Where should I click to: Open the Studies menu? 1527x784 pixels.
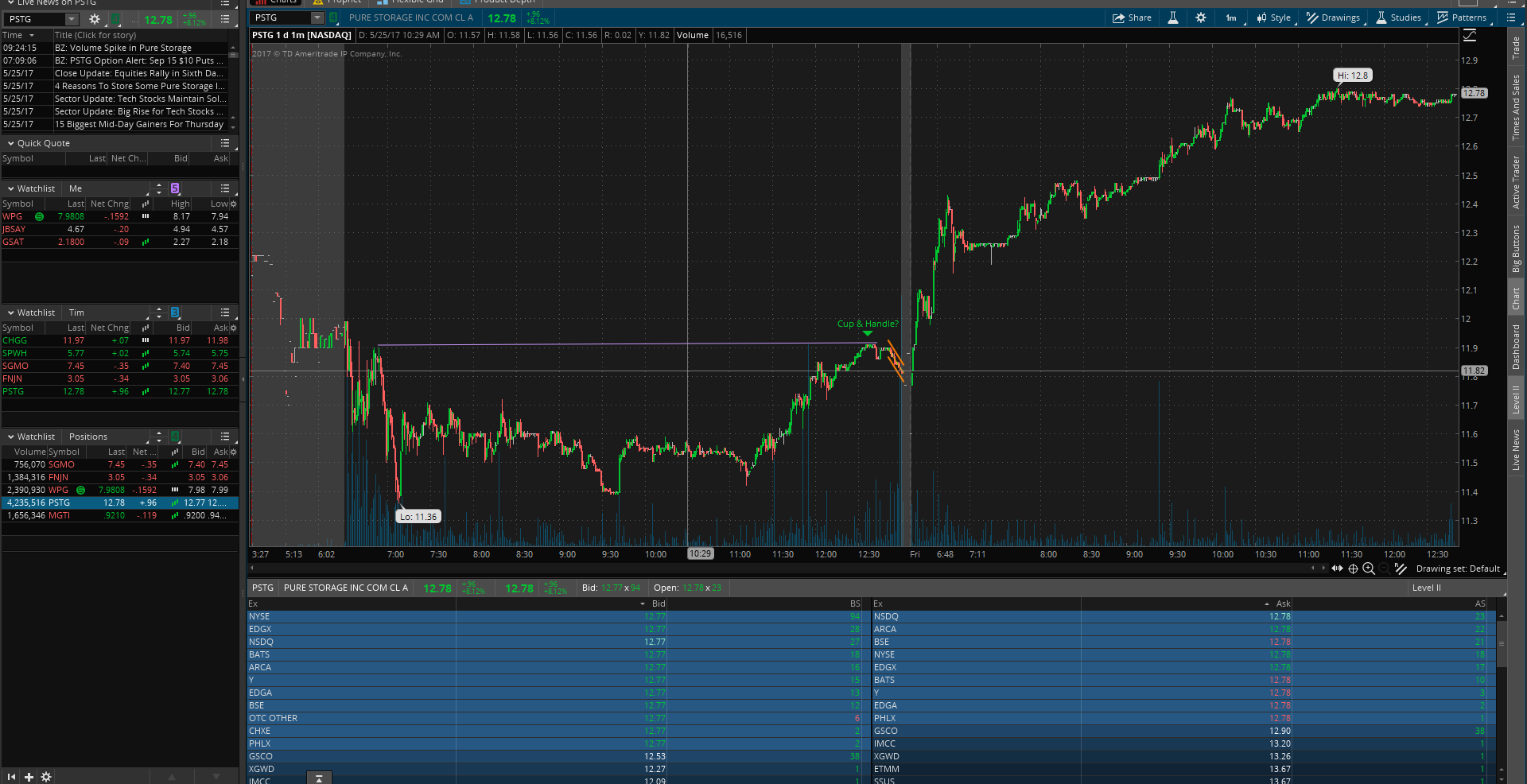(1399, 17)
